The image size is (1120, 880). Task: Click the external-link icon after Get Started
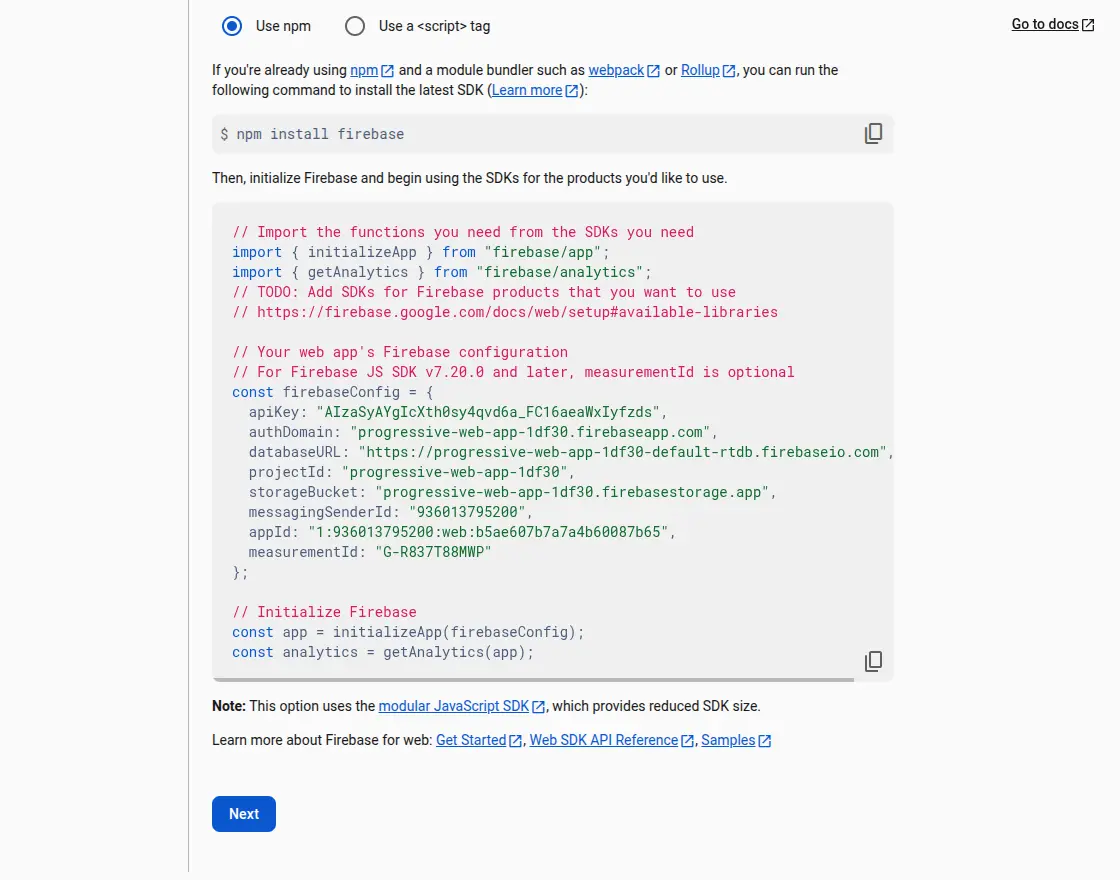(515, 741)
